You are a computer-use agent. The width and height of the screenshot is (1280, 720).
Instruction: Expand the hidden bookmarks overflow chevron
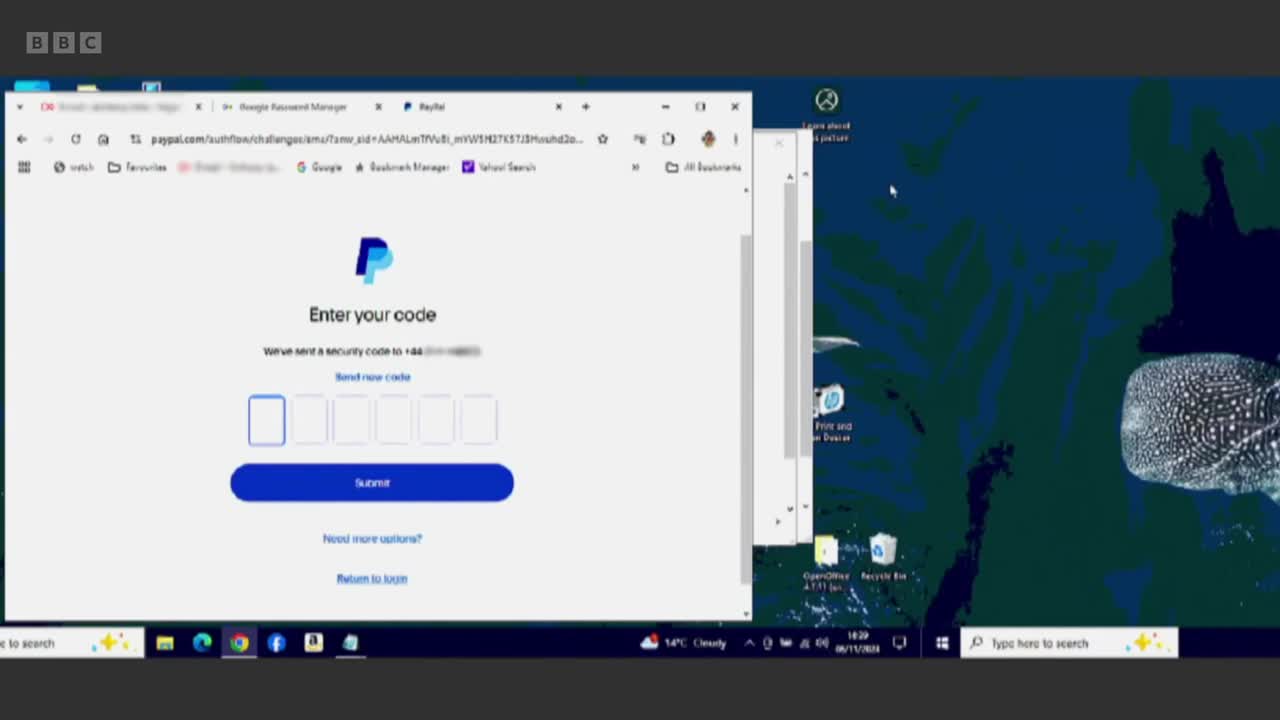pos(635,167)
